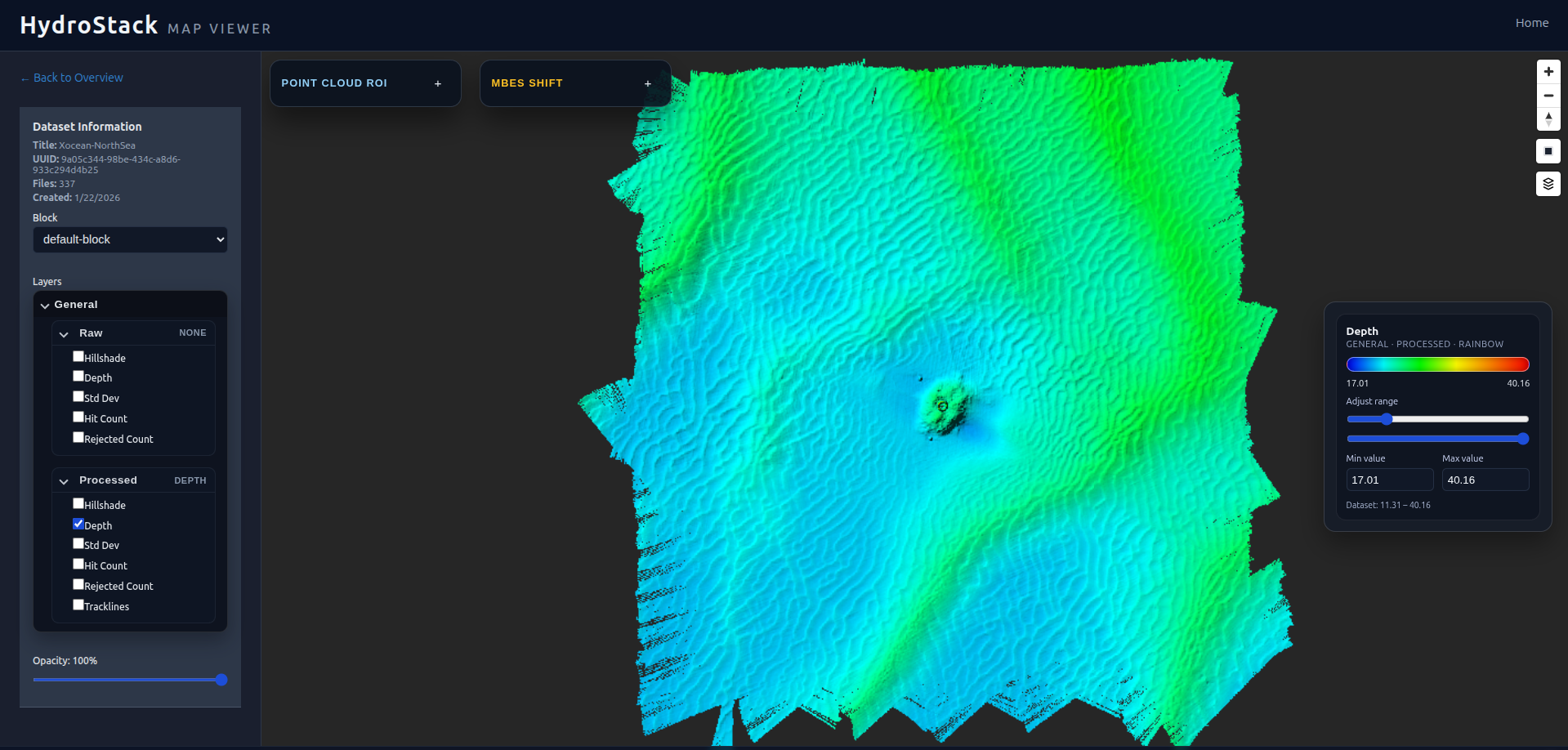The height and width of the screenshot is (750, 1568).
Task: Collapse the General layers section
Action: pos(46,305)
